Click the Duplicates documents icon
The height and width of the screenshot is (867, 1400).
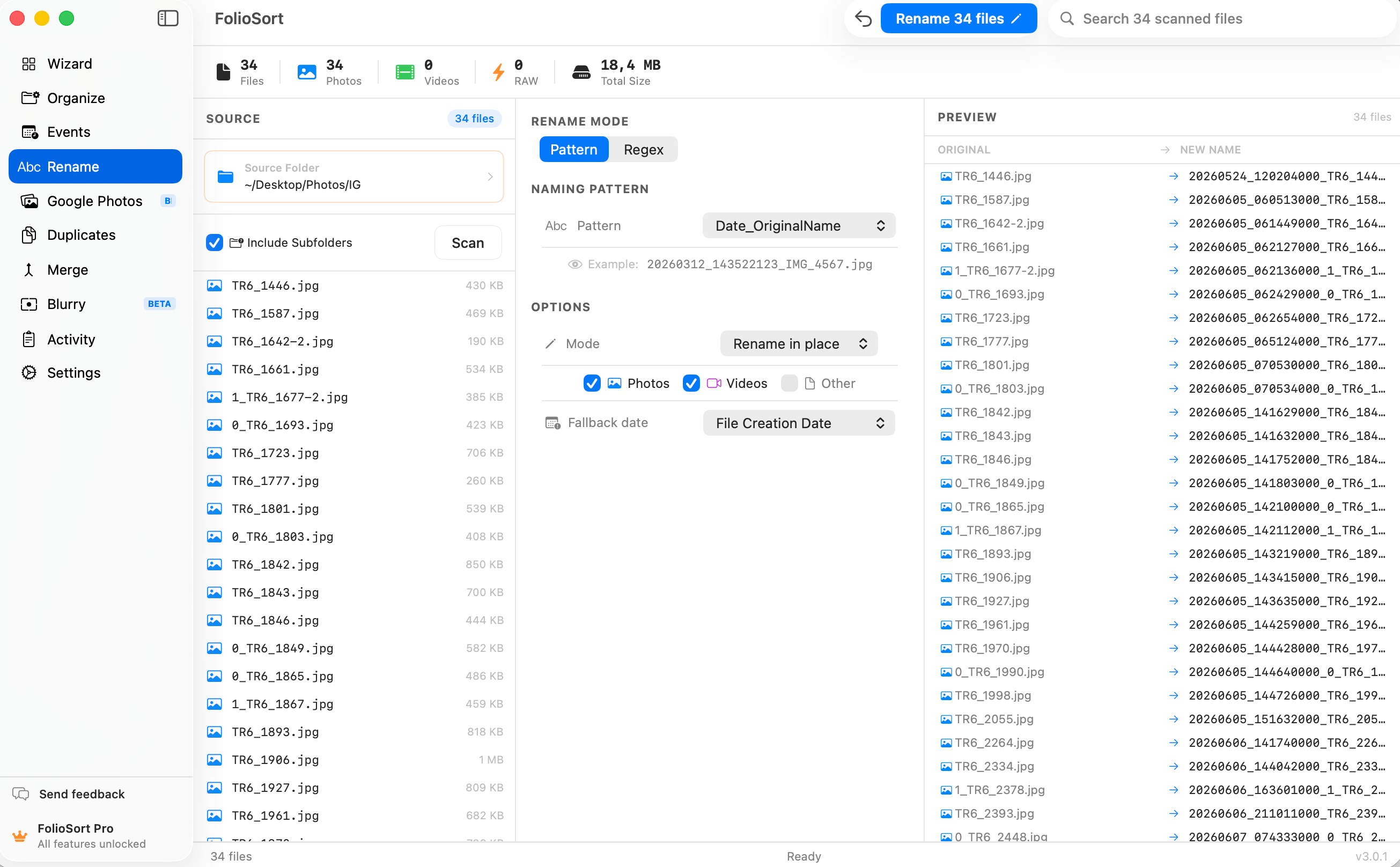[28, 234]
